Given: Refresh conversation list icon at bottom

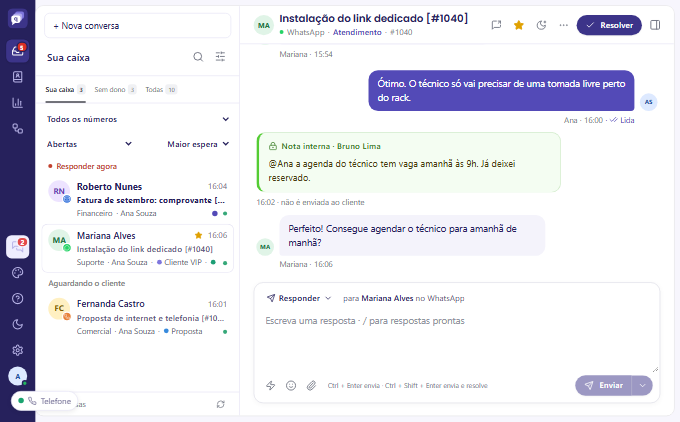Looking at the screenshot, I should [221, 404].
